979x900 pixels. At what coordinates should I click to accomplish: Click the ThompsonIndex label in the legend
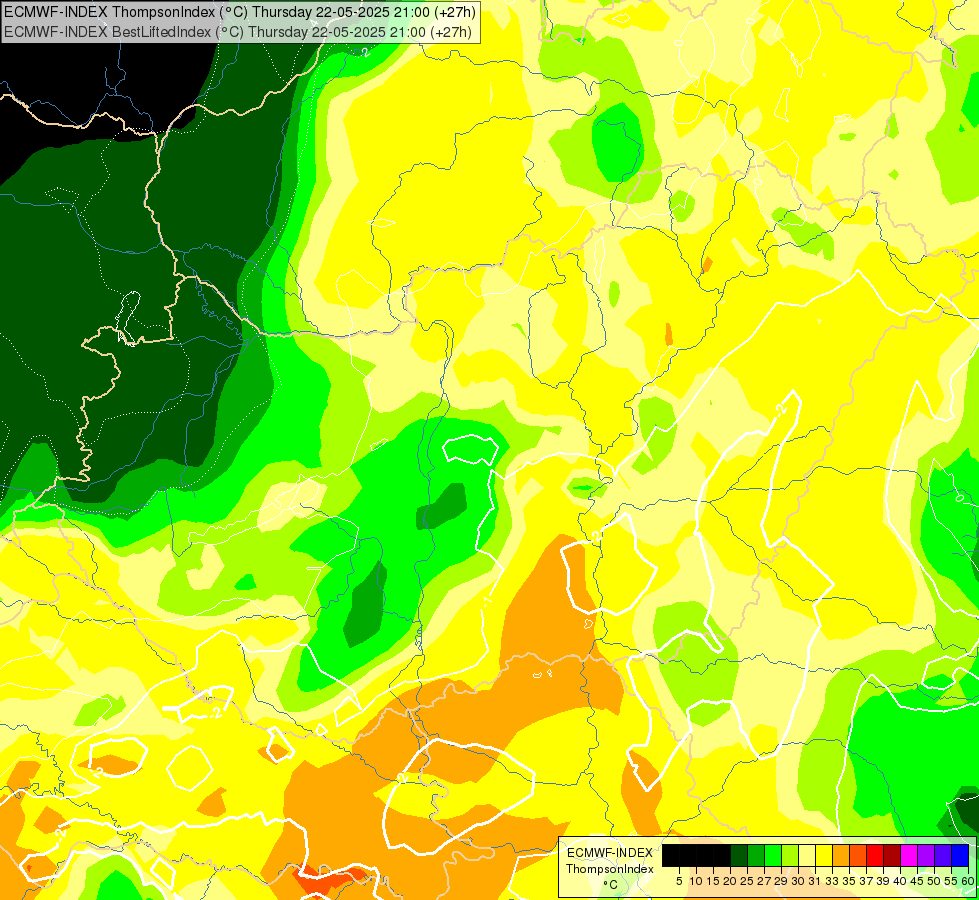609,869
